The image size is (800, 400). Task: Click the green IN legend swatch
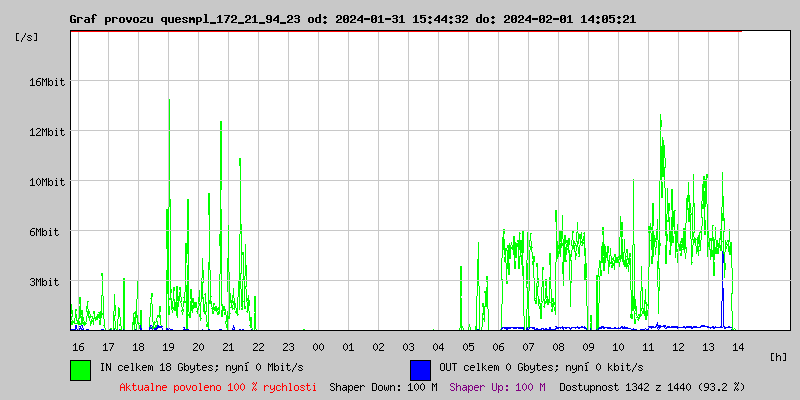point(80,369)
